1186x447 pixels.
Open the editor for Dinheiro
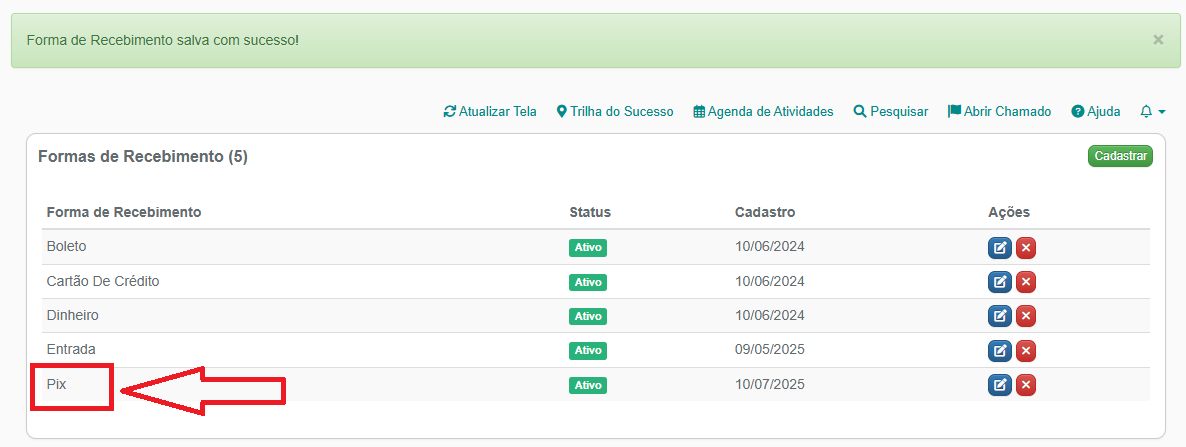[x=999, y=316]
